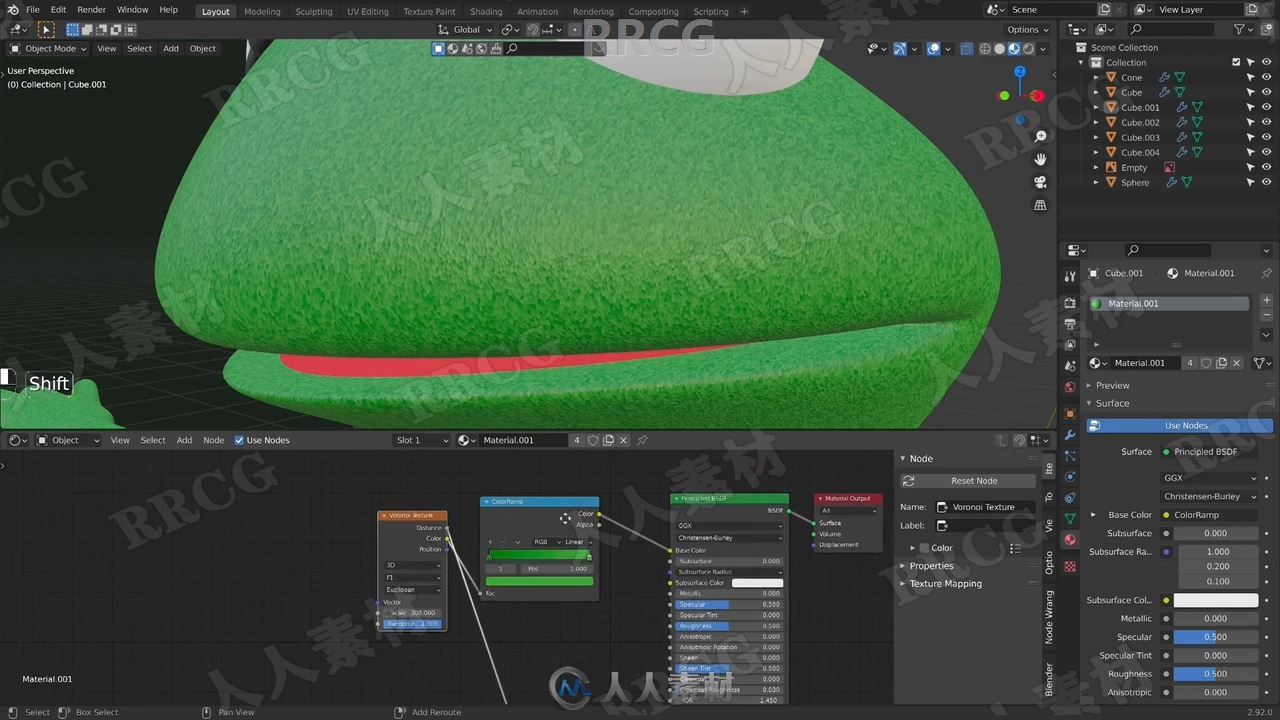Click the Reset Node button

(968, 481)
